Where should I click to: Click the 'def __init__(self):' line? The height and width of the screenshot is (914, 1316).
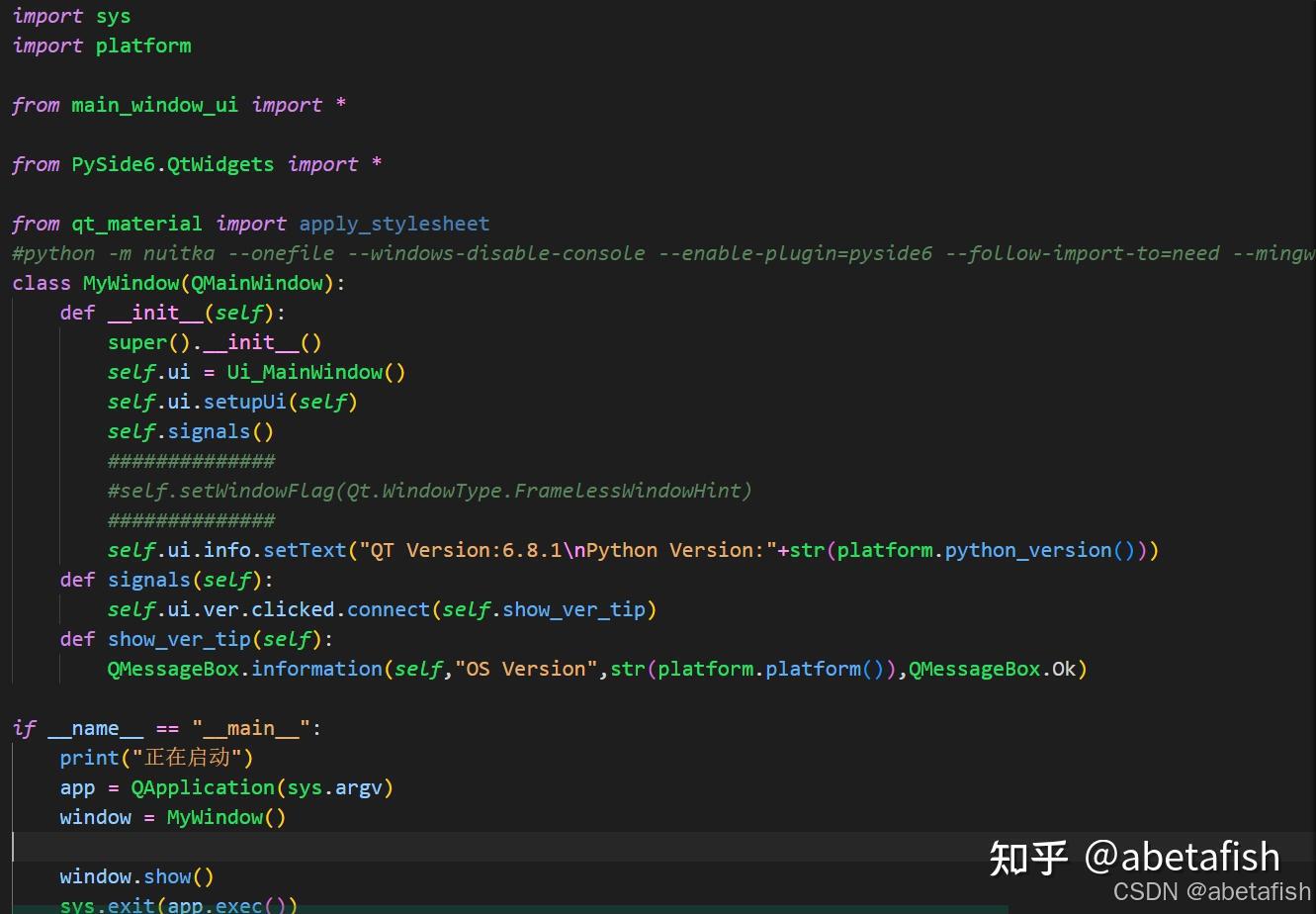pos(172,313)
